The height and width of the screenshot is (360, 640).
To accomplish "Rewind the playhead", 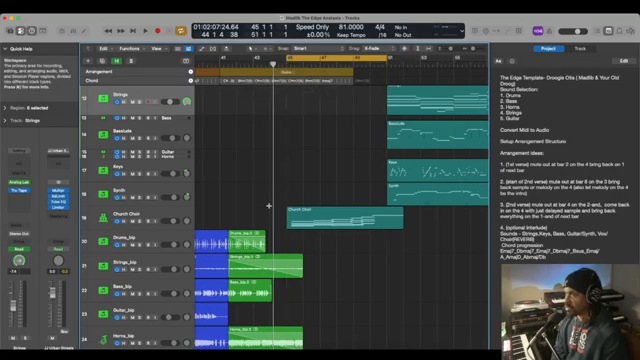I will 108,31.
